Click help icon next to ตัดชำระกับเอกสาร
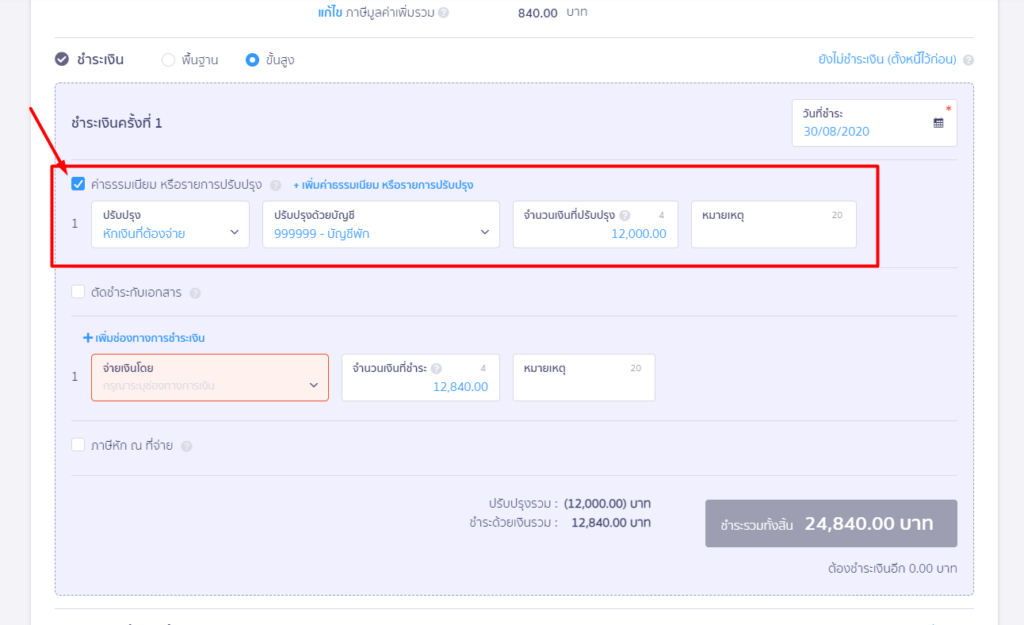Viewport: 1024px width, 625px height. pyautogui.click(x=195, y=293)
